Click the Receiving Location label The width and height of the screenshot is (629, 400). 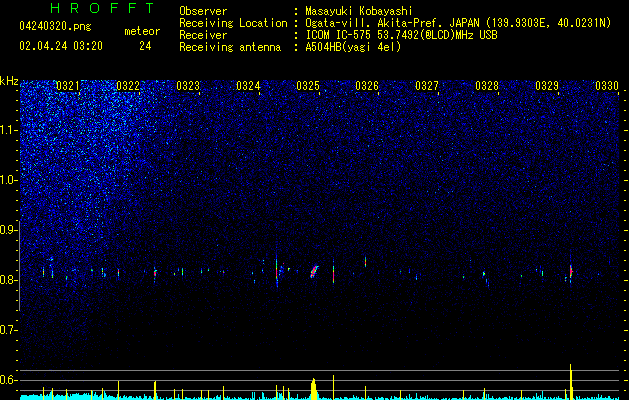[x=233, y=23]
